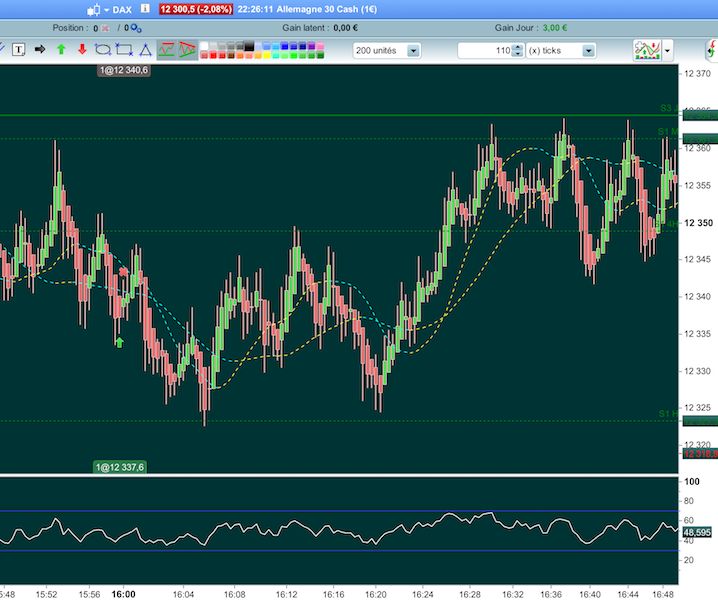Select the text annotation tool
This screenshot has height=600, width=718.
coord(18,49)
